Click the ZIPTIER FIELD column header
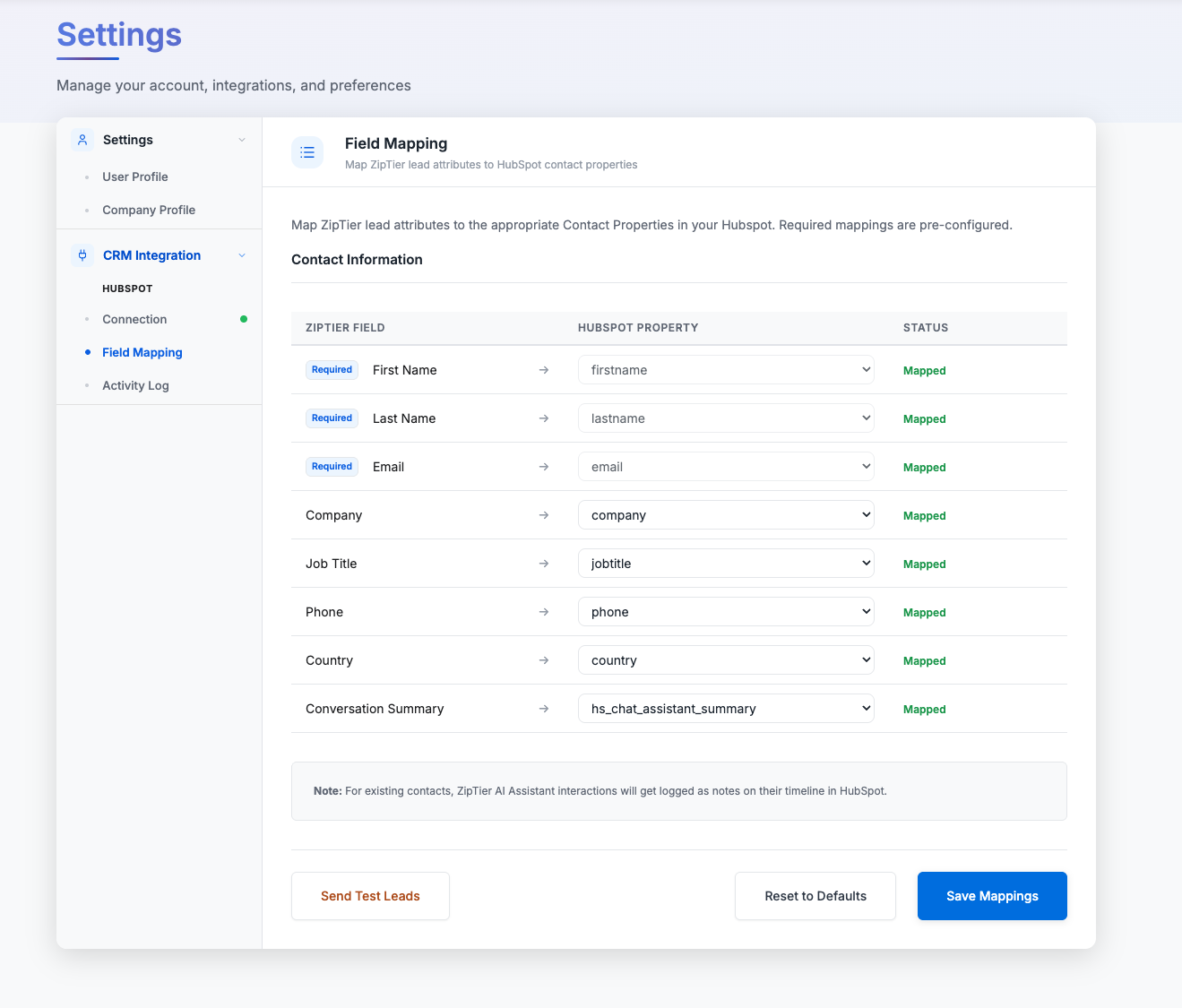 pyautogui.click(x=345, y=328)
